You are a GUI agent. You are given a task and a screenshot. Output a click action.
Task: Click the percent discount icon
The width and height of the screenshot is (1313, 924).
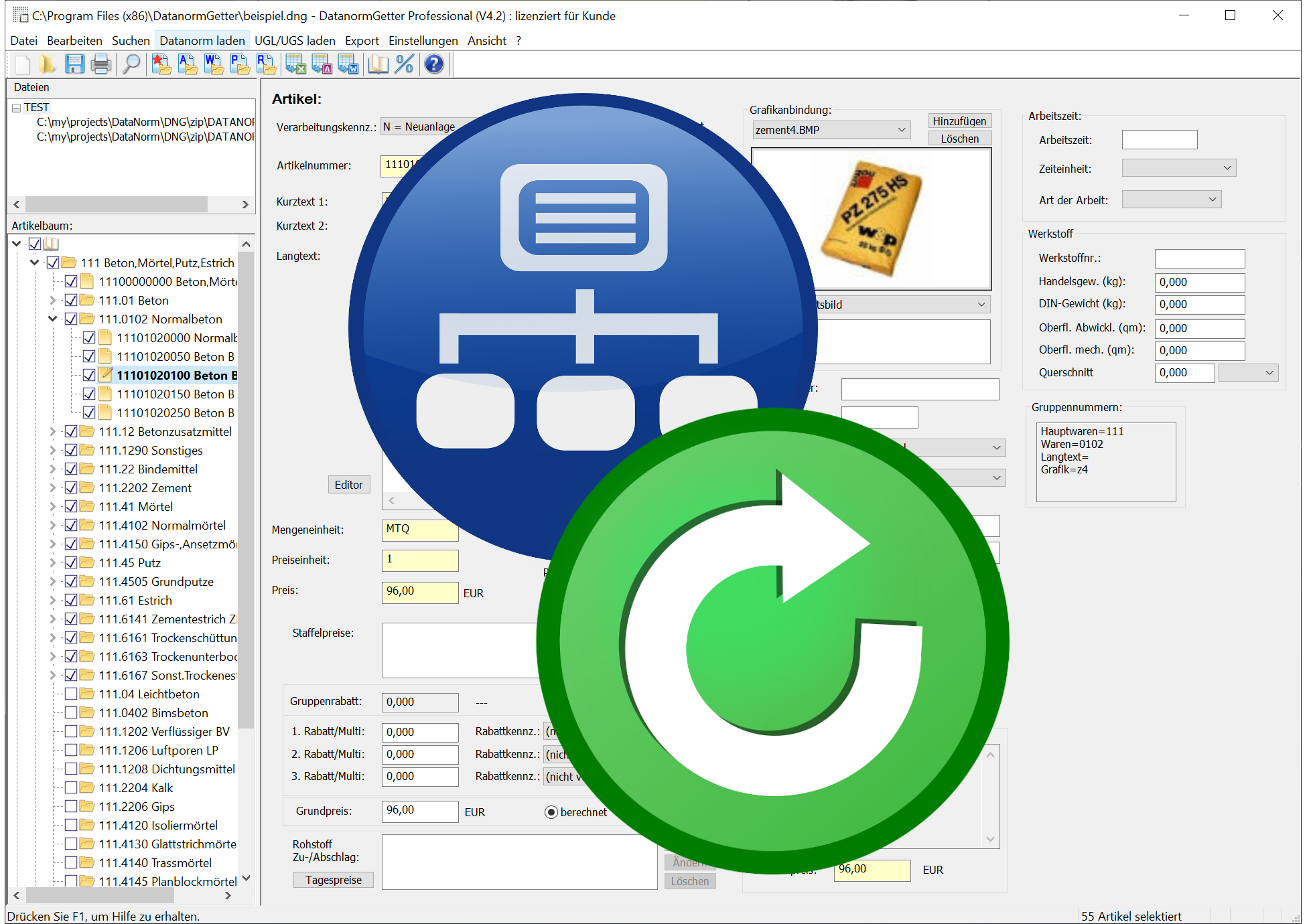[x=405, y=64]
